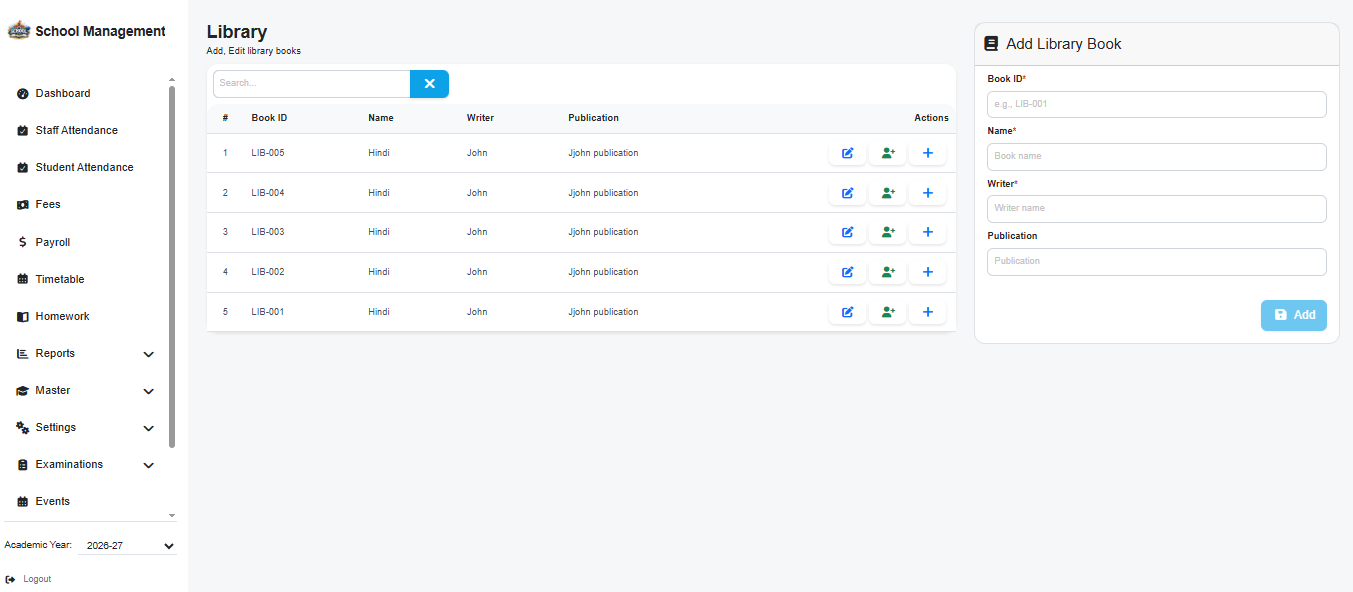Click the Logout link

tap(37, 579)
